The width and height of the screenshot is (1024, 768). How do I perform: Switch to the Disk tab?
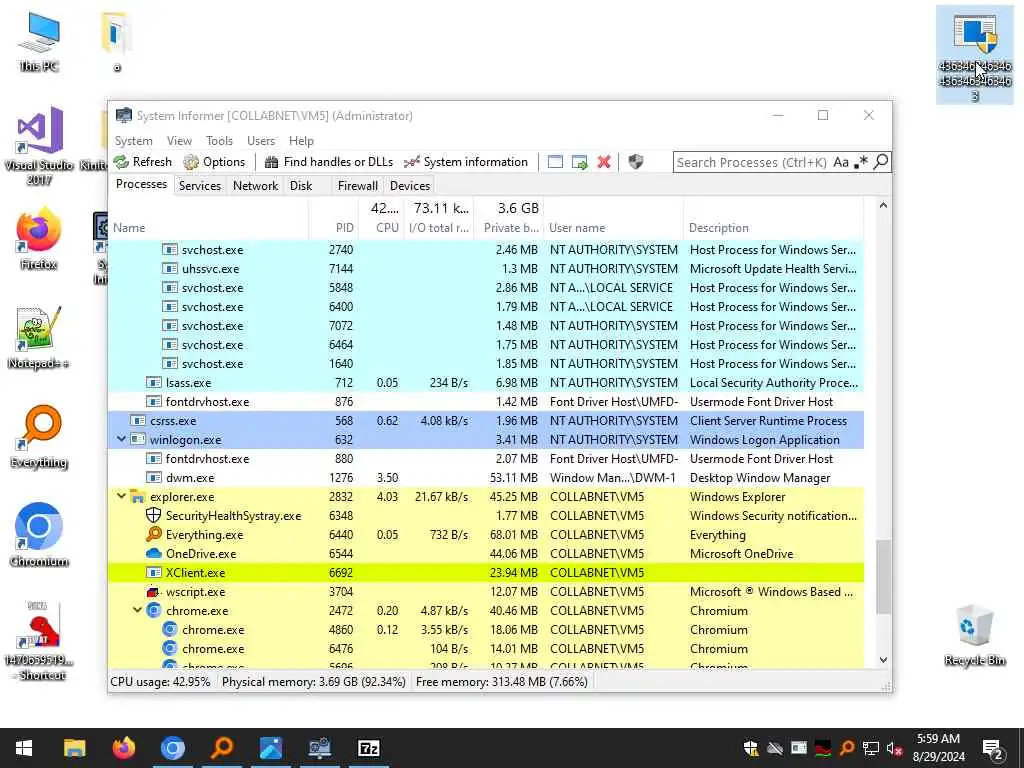coord(301,185)
